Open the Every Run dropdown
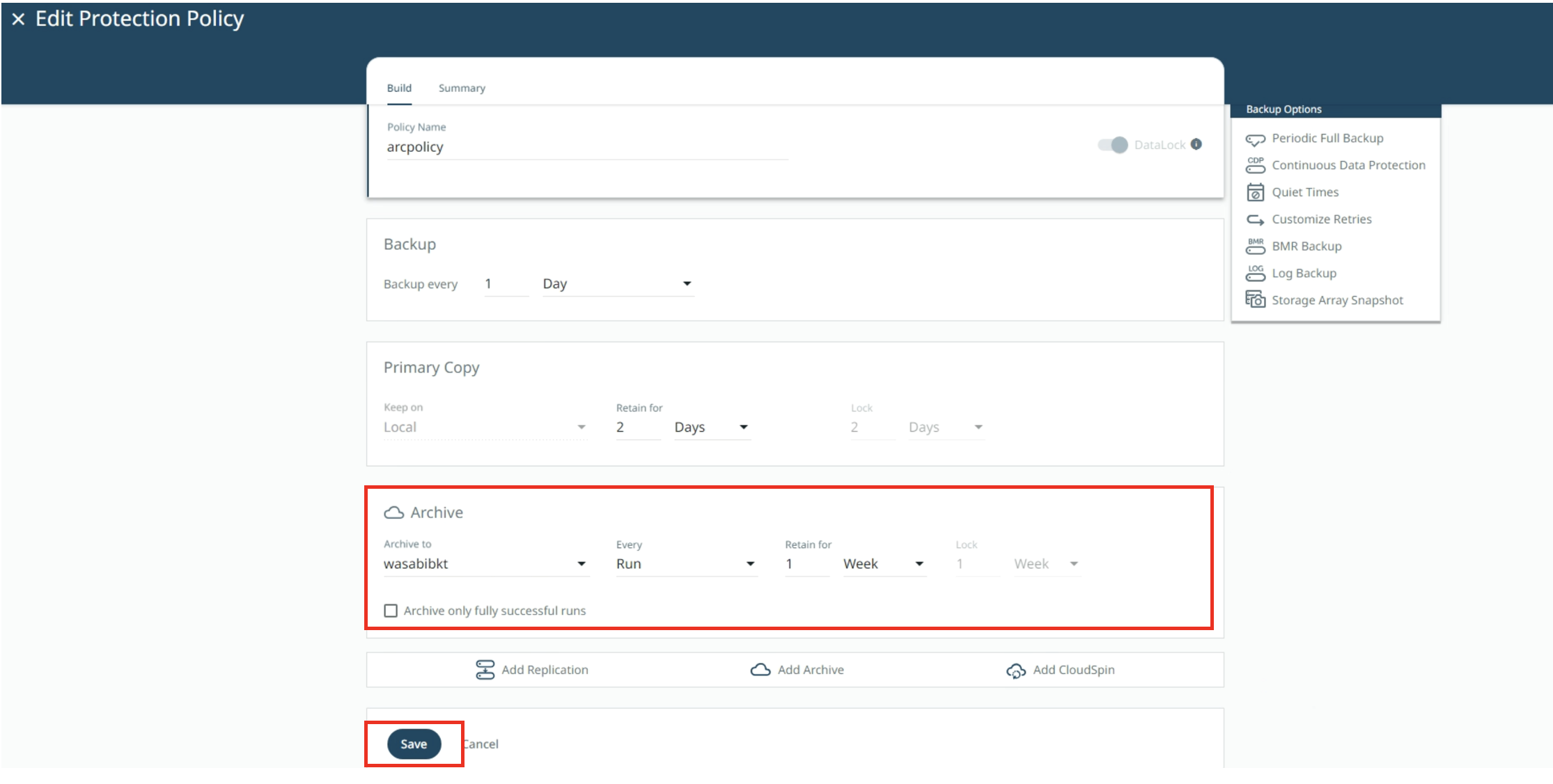The height and width of the screenshot is (784, 1553). pos(686,564)
